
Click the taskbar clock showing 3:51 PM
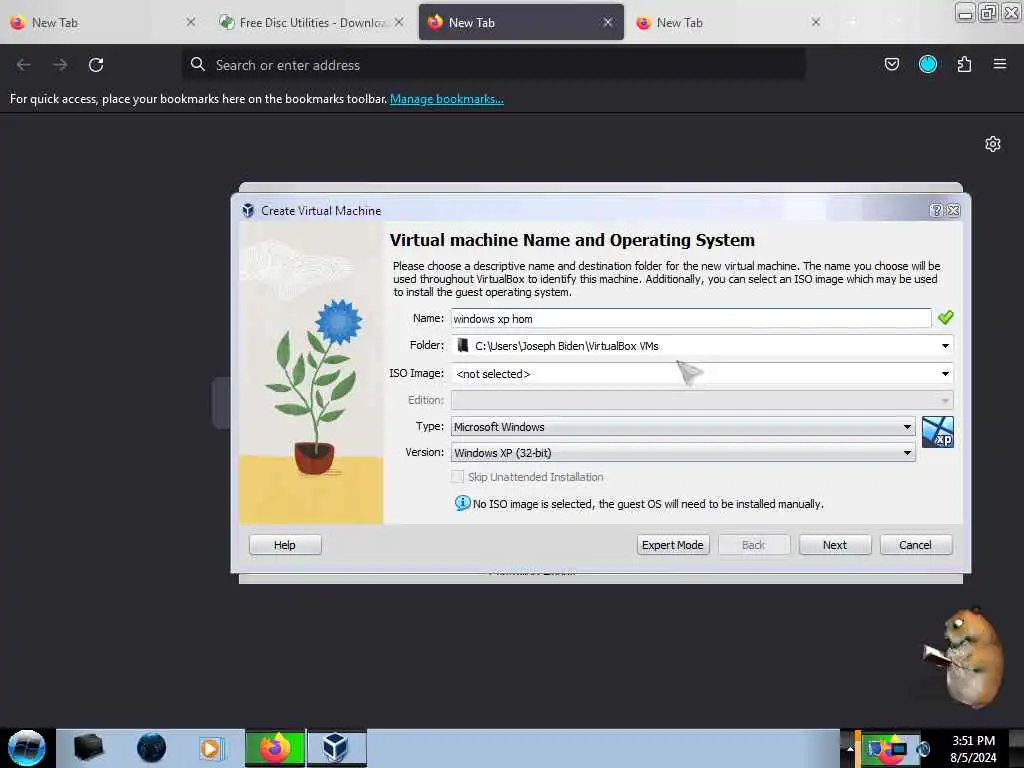point(973,749)
